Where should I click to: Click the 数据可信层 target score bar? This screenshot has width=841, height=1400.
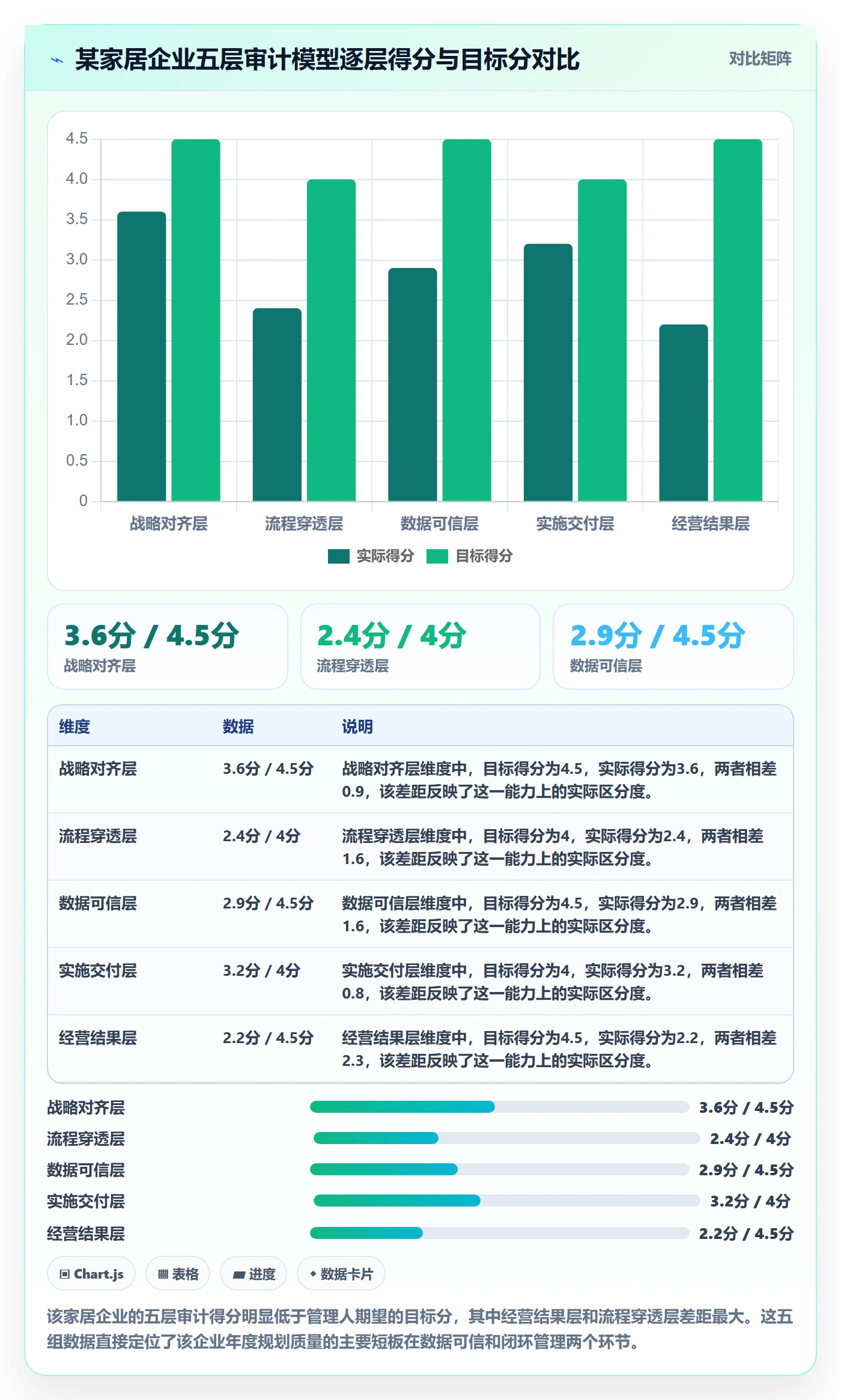pos(467,320)
